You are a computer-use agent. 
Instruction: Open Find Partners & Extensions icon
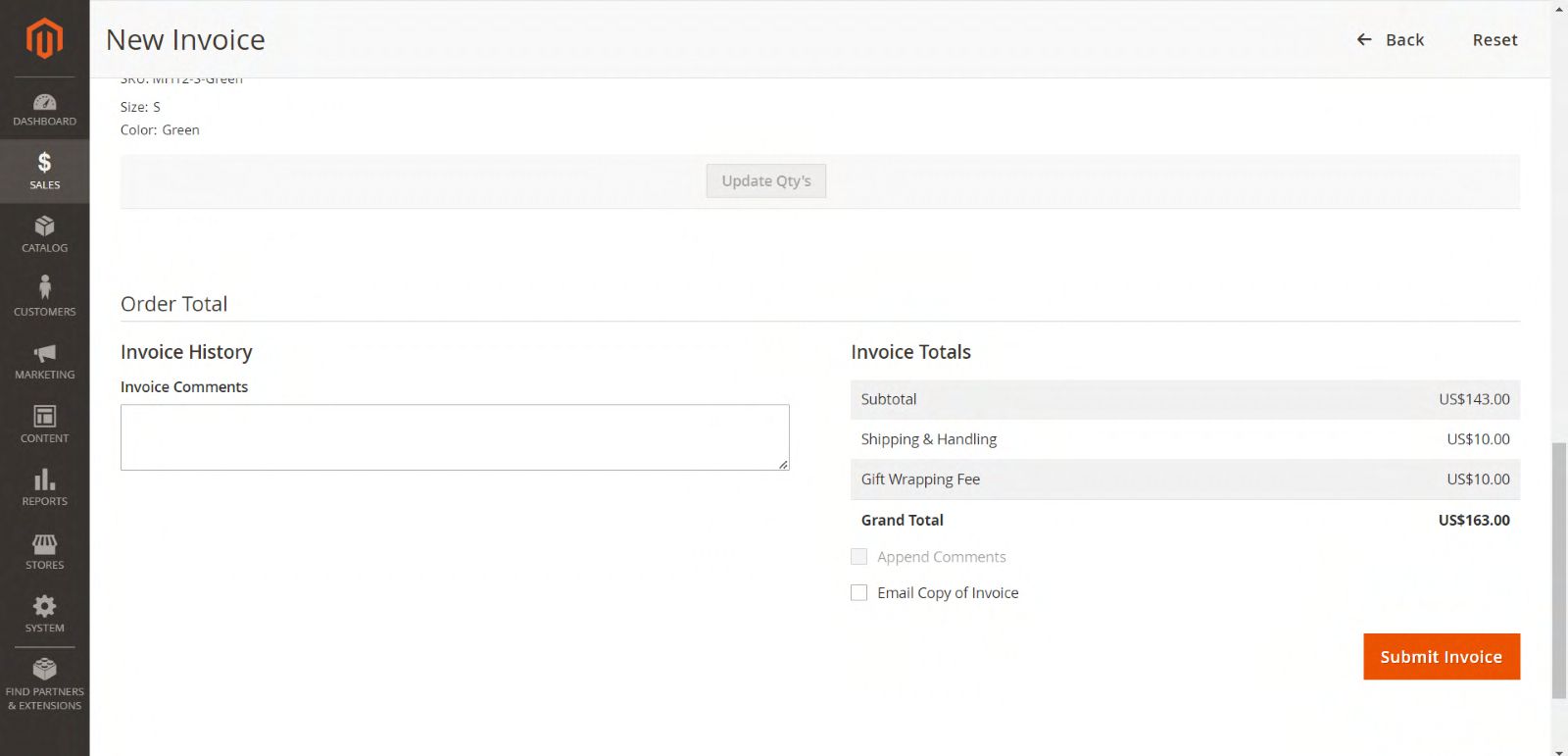click(x=44, y=670)
